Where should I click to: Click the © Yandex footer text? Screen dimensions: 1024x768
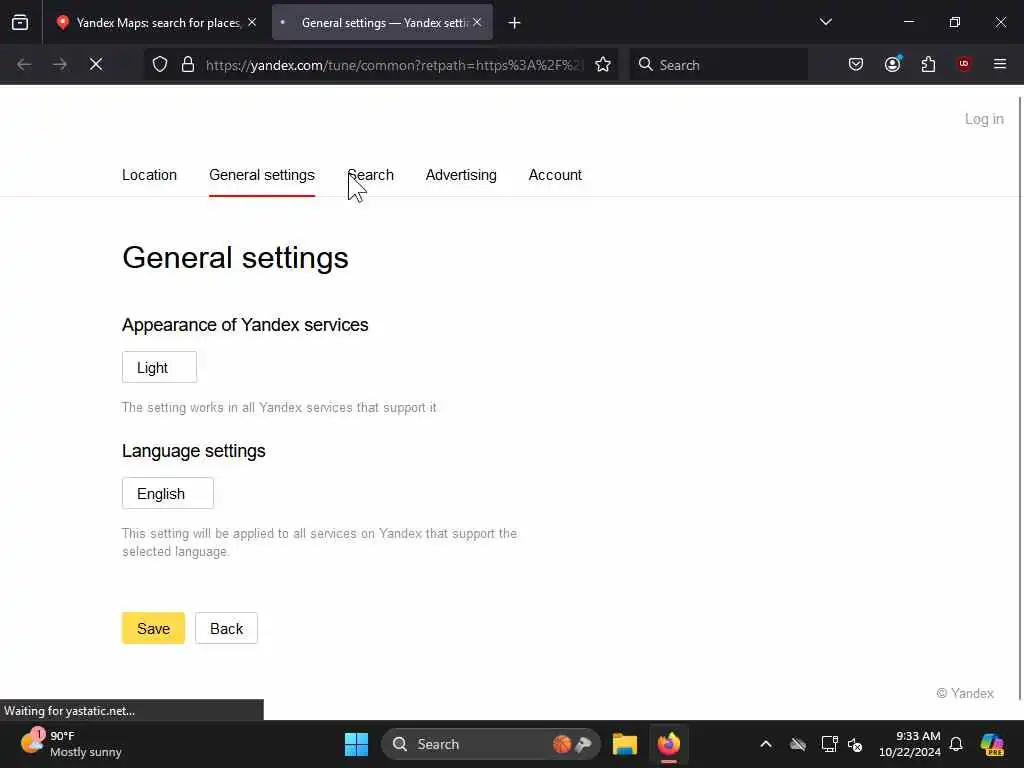point(965,693)
